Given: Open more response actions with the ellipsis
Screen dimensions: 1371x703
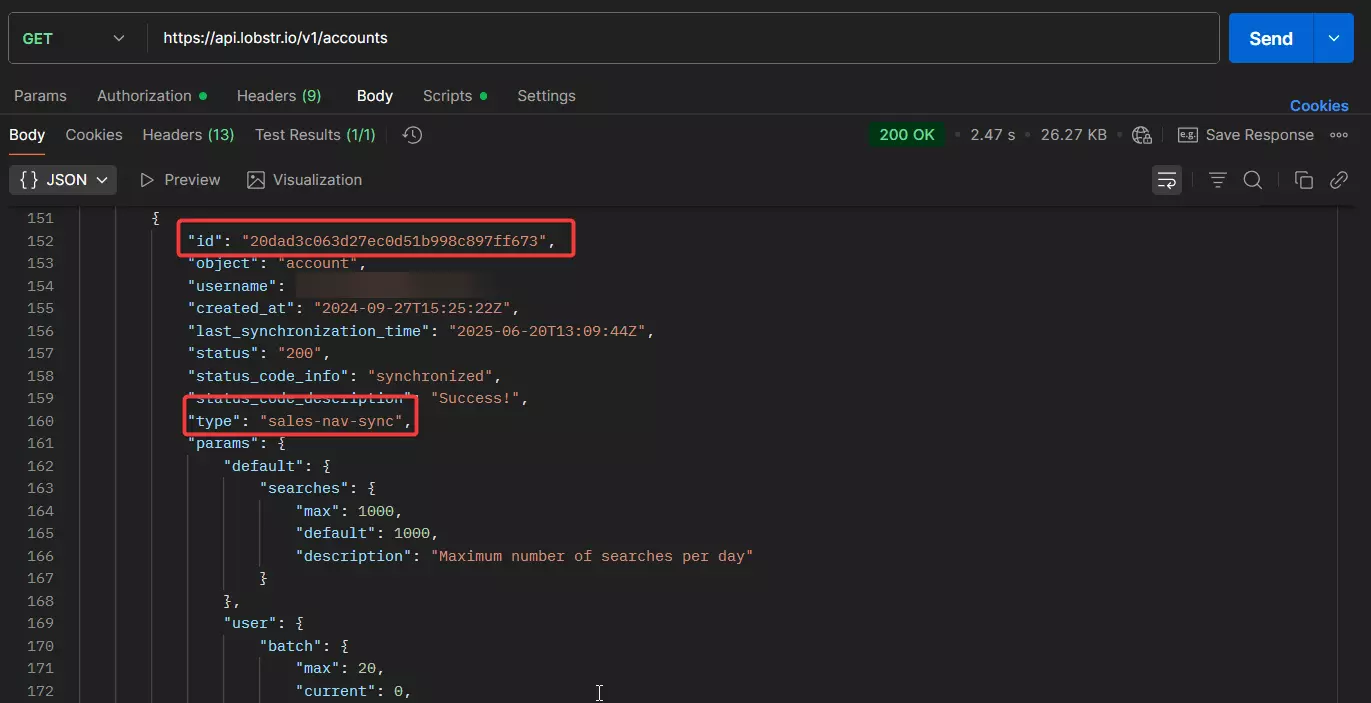Looking at the screenshot, I should (1339, 134).
